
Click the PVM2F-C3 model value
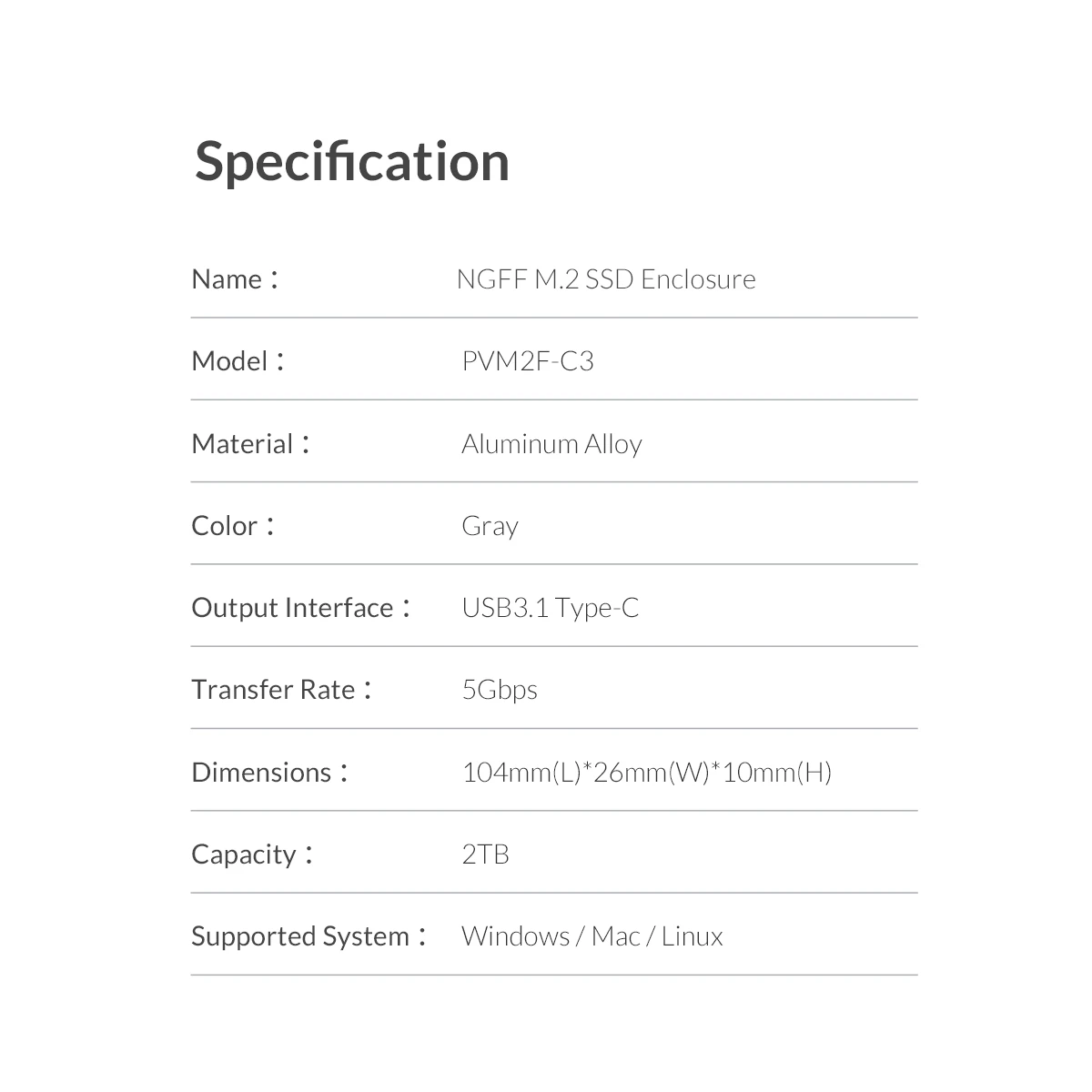click(x=528, y=361)
